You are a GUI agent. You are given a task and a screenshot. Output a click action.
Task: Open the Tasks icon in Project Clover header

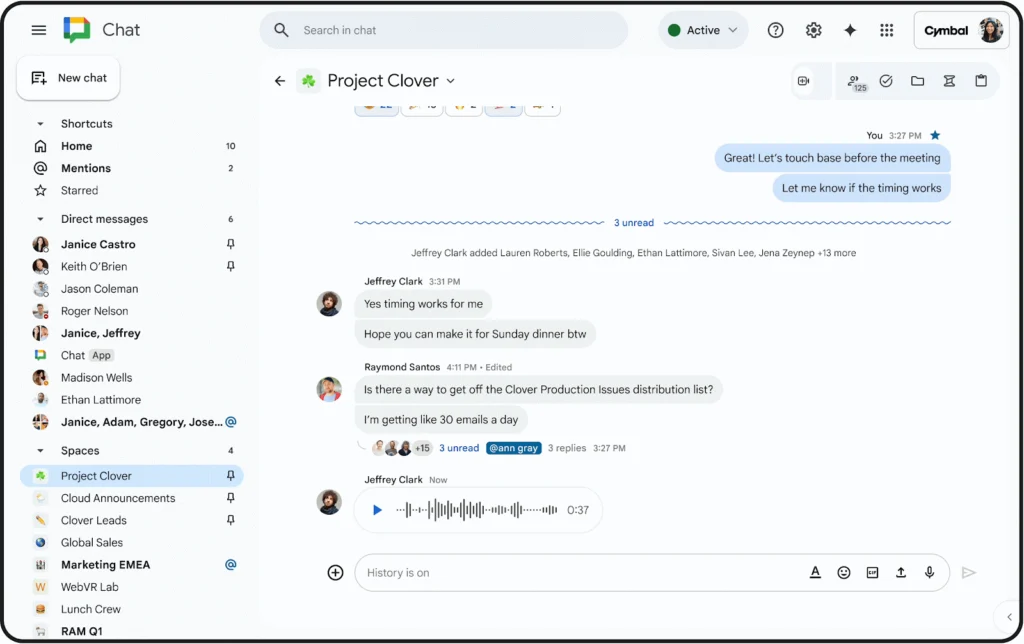(x=886, y=81)
